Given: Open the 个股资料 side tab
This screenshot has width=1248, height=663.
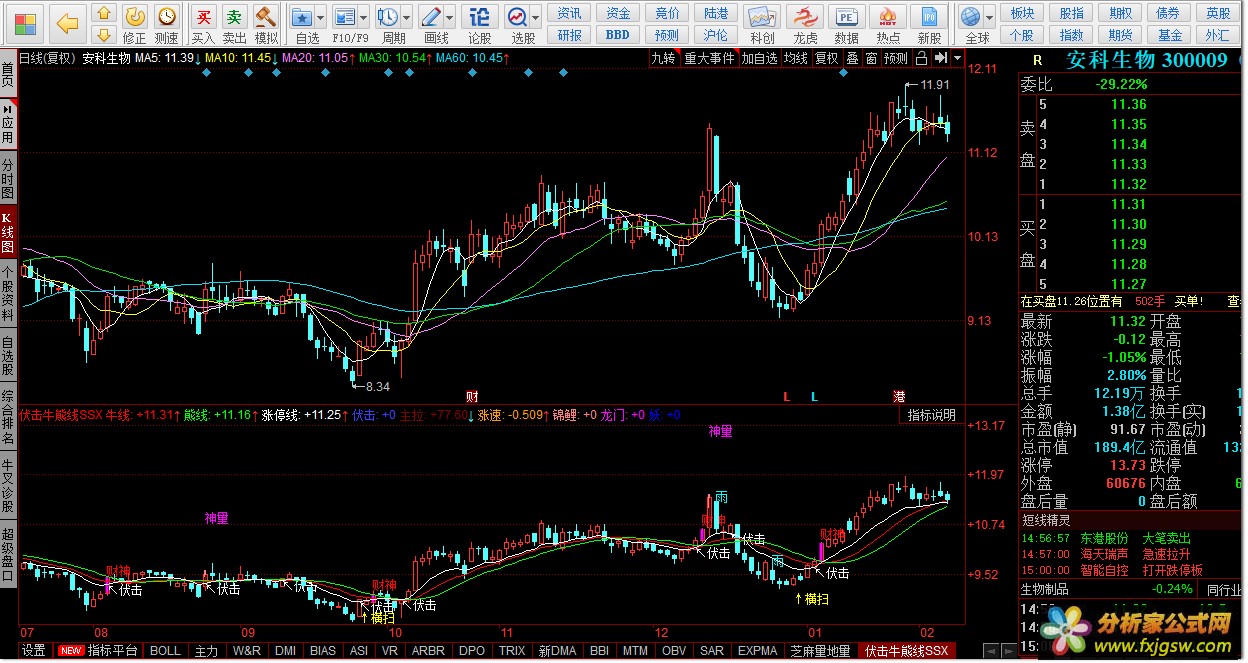Looking at the screenshot, I should 8,294.
